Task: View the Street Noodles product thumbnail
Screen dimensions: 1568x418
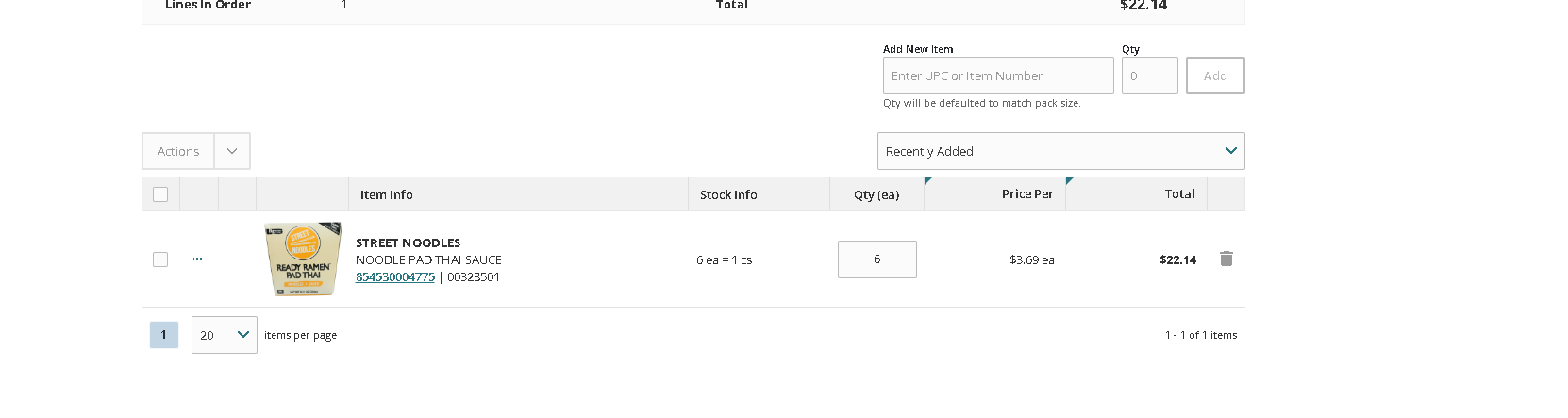Action: 303,259
